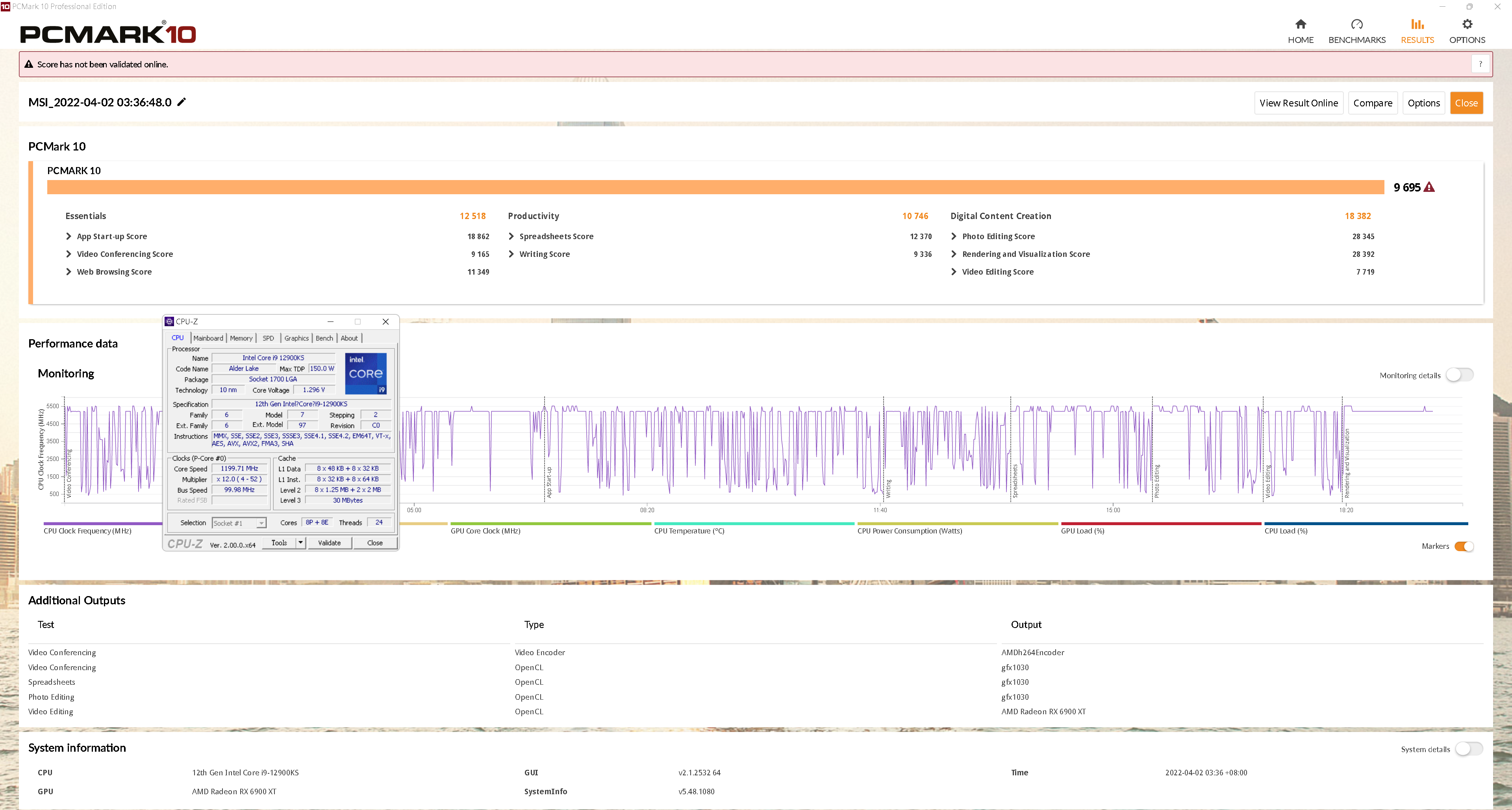Minimize the CPU-Z window

pos(330,321)
